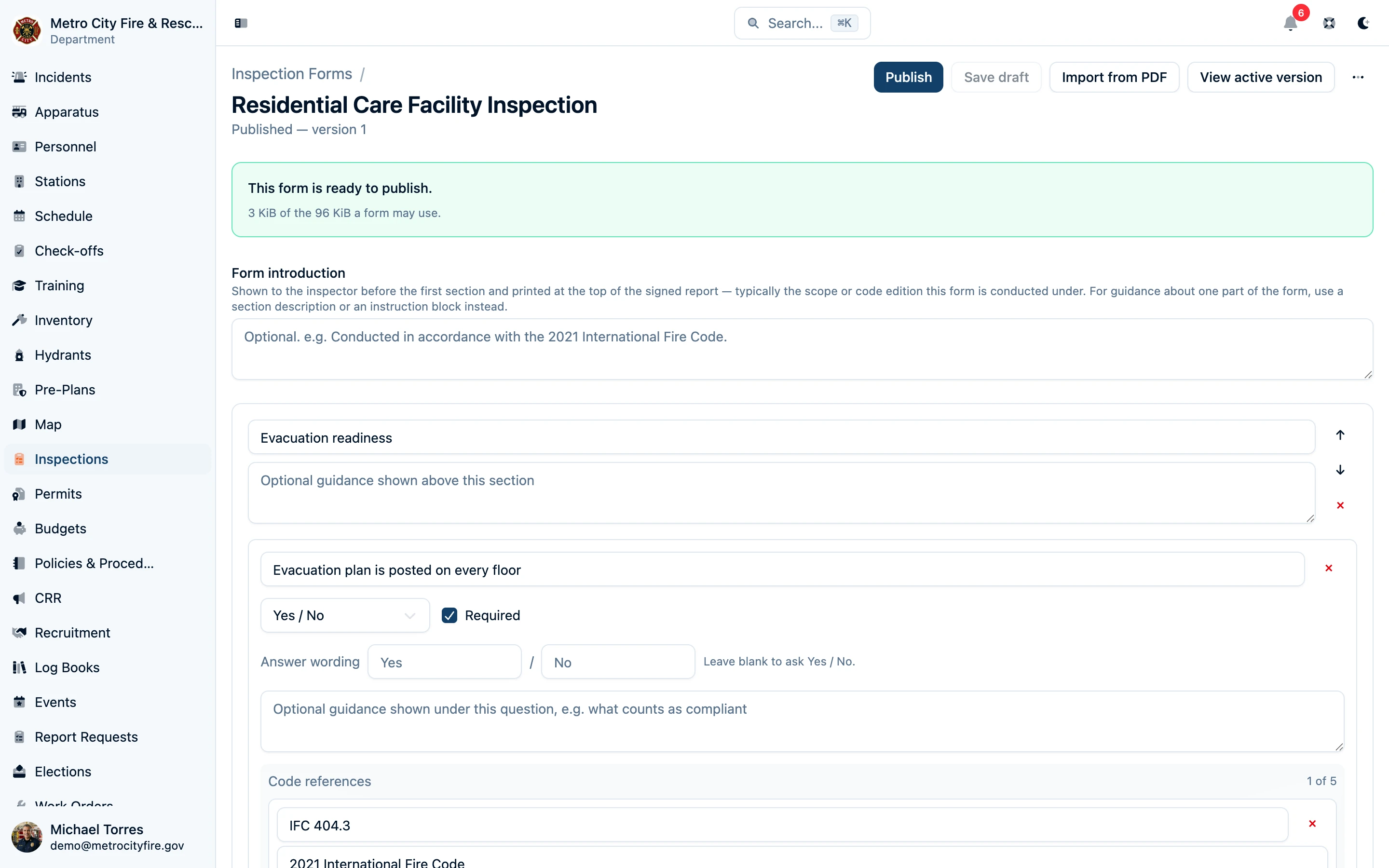Click the CRR megaphone icon

pos(19,598)
